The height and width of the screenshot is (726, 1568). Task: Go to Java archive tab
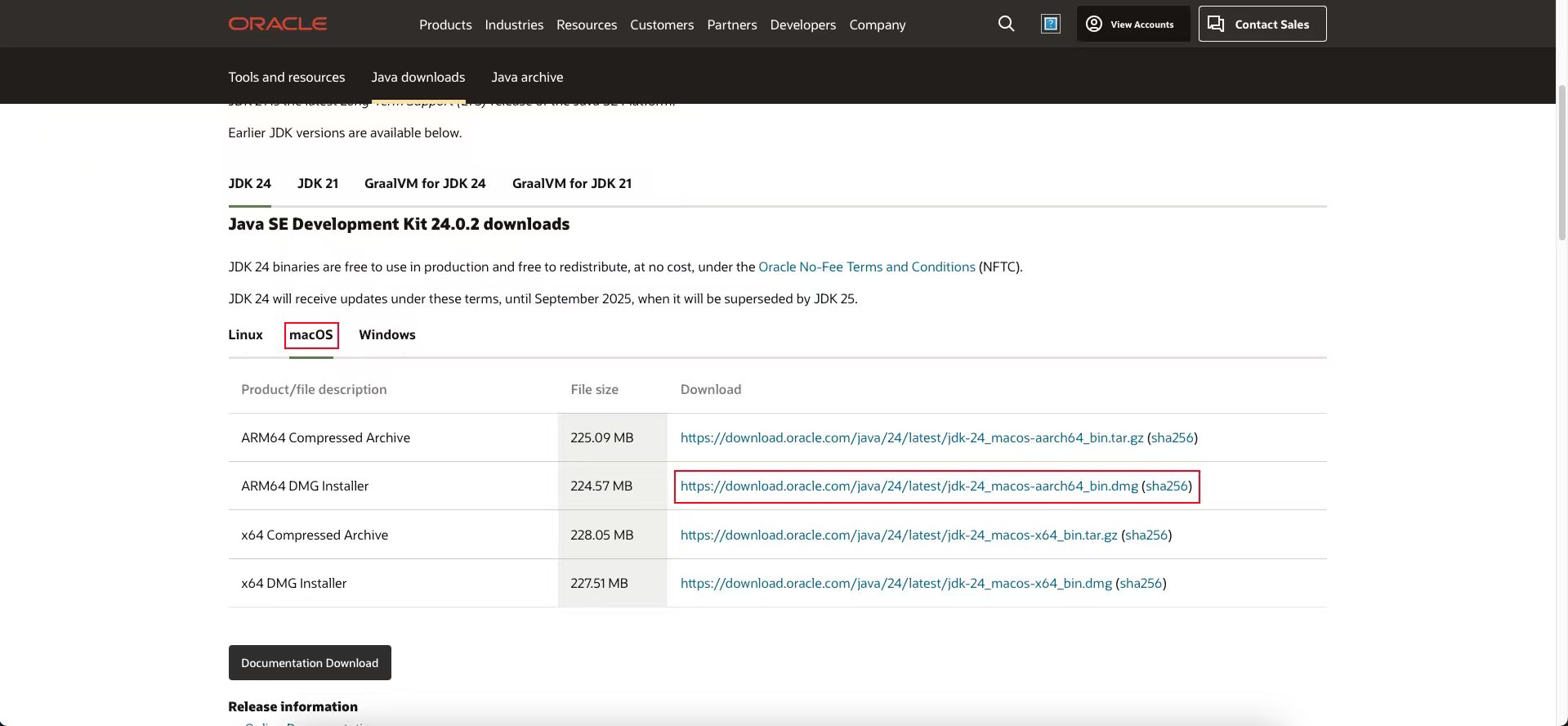tap(527, 77)
